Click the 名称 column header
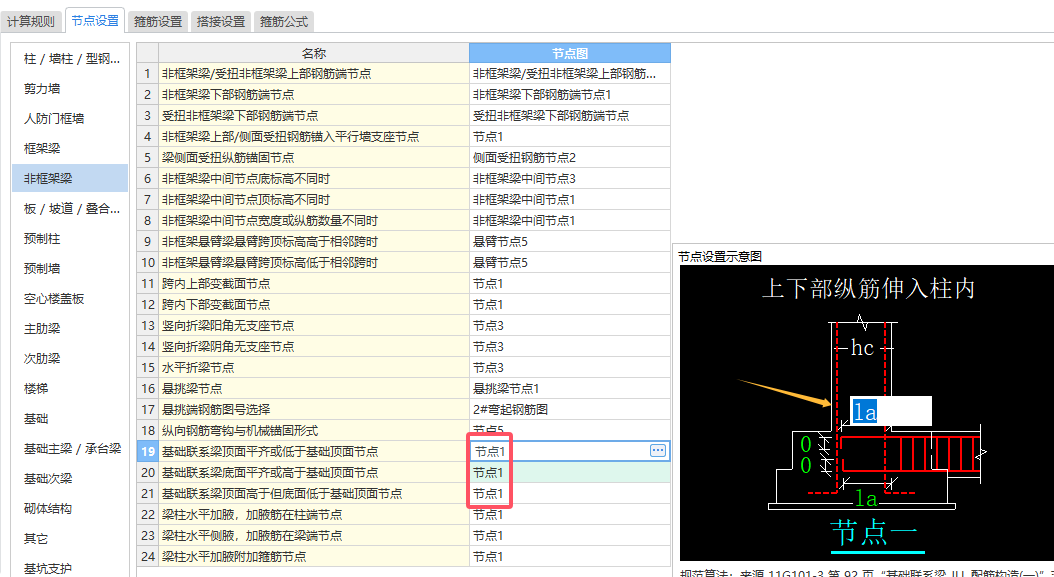Image resolution: width=1054 pixels, height=577 pixels. [314, 53]
